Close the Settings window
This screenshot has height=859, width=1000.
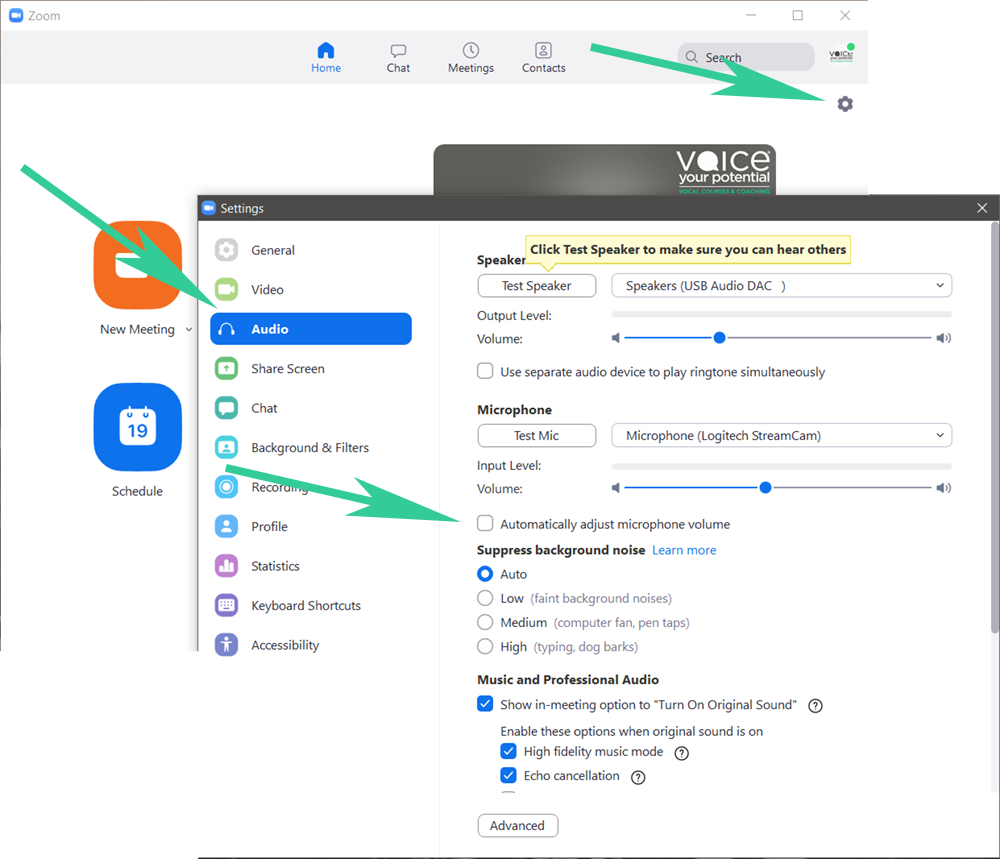click(982, 208)
